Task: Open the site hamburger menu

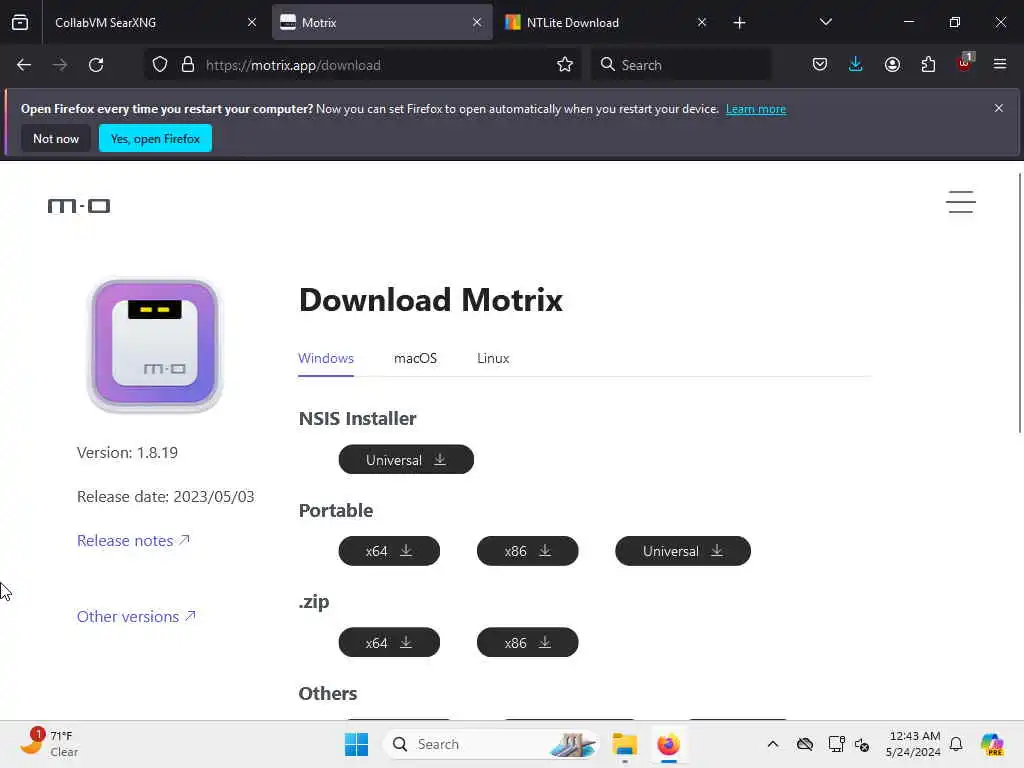Action: tap(961, 202)
